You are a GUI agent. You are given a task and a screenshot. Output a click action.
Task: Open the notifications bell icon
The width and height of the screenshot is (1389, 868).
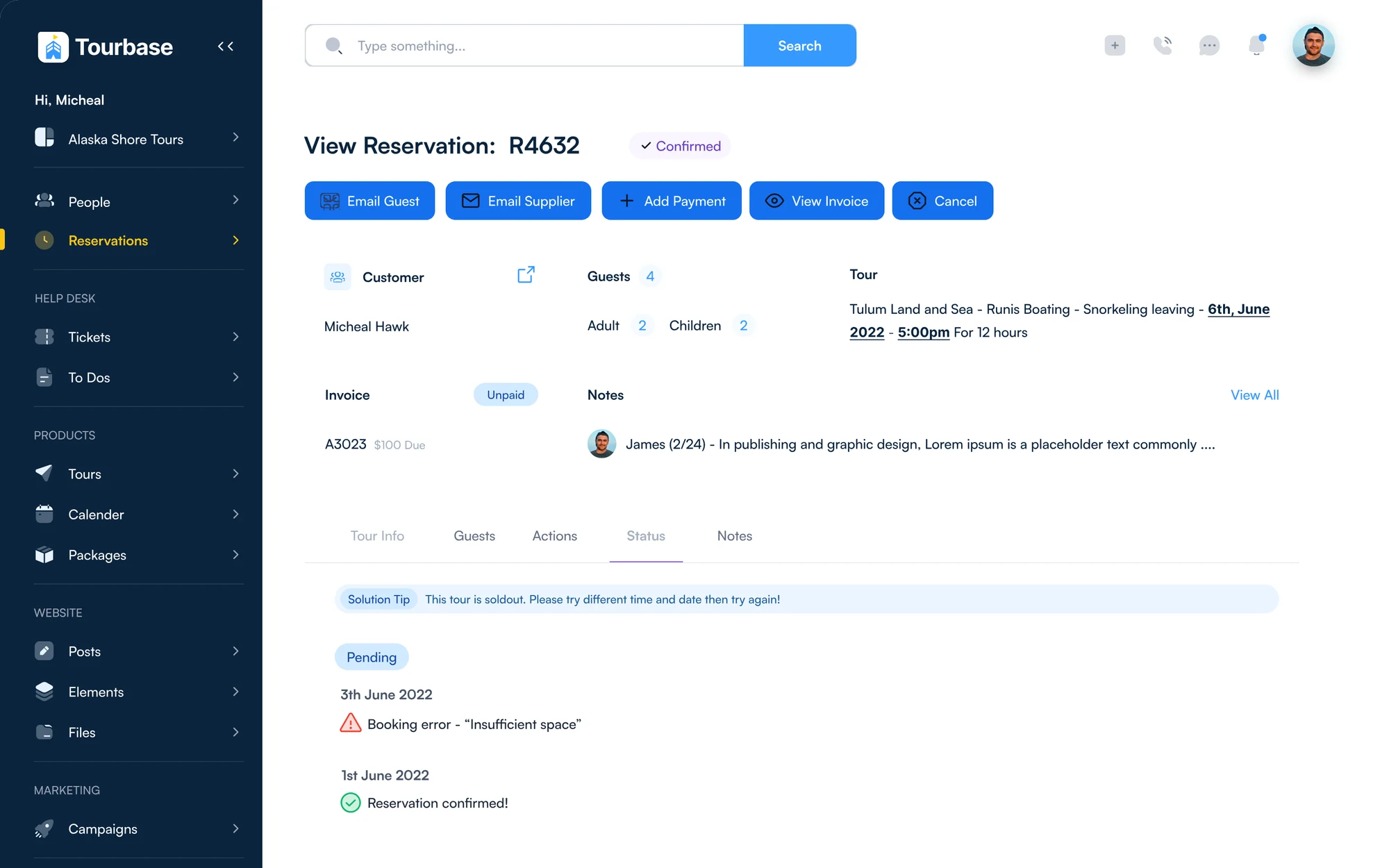coord(1257,45)
